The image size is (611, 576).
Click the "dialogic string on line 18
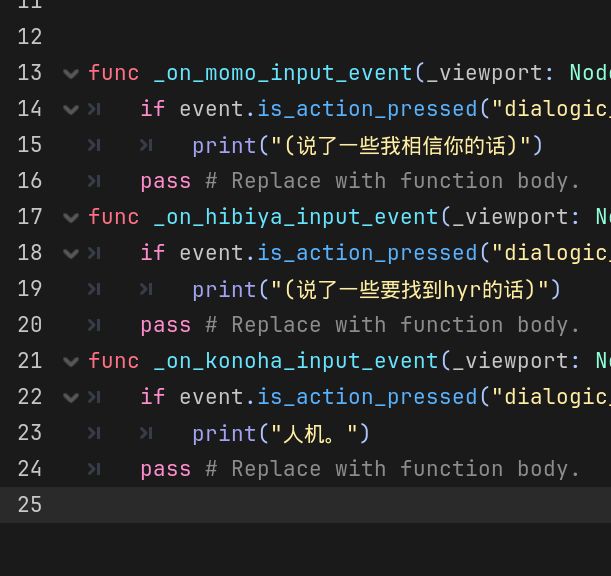[x=551, y=253]
